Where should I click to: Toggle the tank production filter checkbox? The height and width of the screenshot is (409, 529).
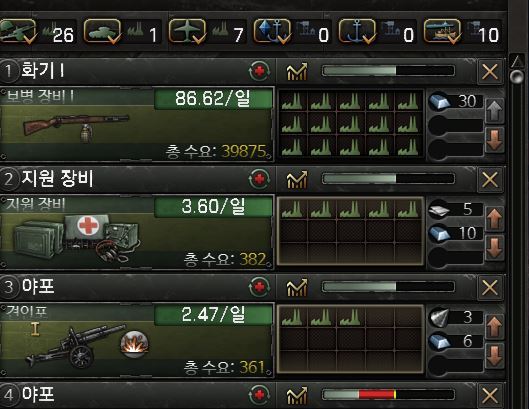click(x=102, y=31)
